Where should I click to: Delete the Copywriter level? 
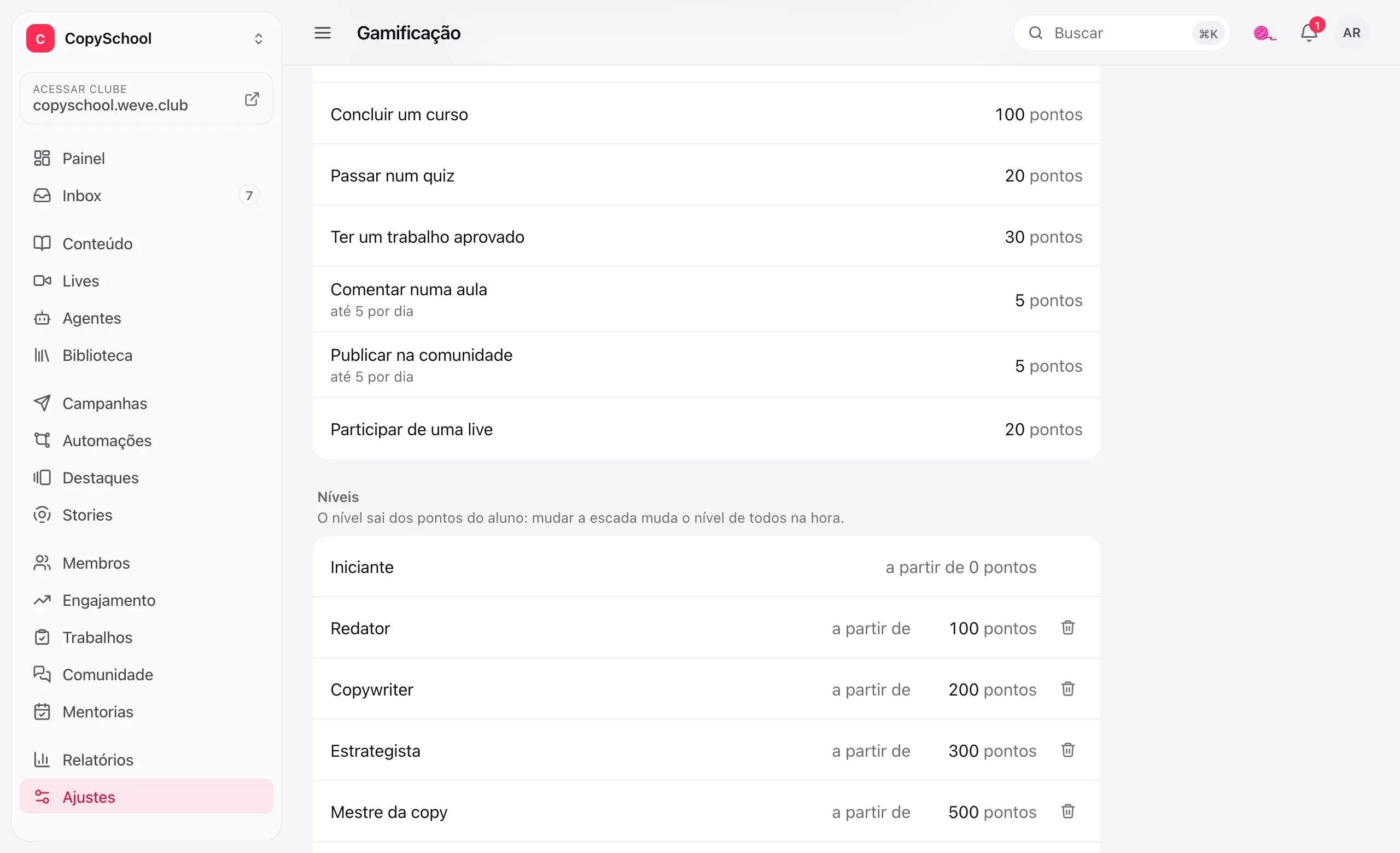point(1067,689)
